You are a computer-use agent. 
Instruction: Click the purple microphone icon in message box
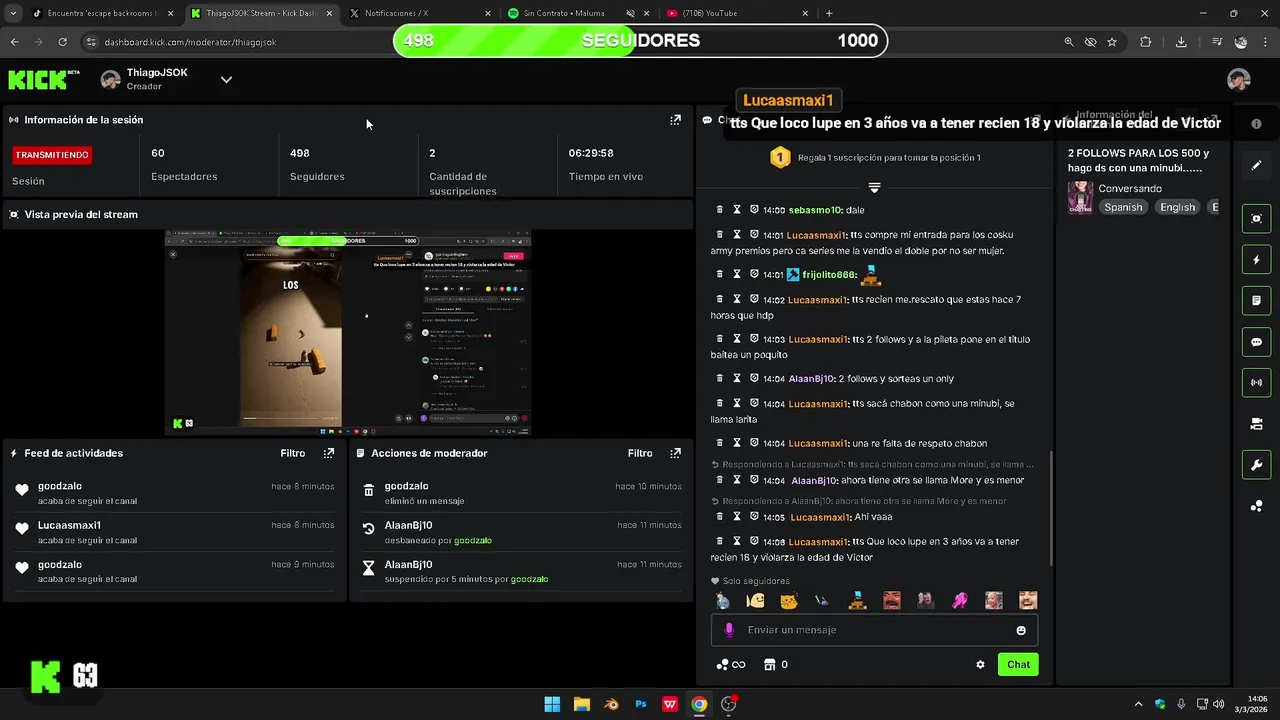[729, 630]
